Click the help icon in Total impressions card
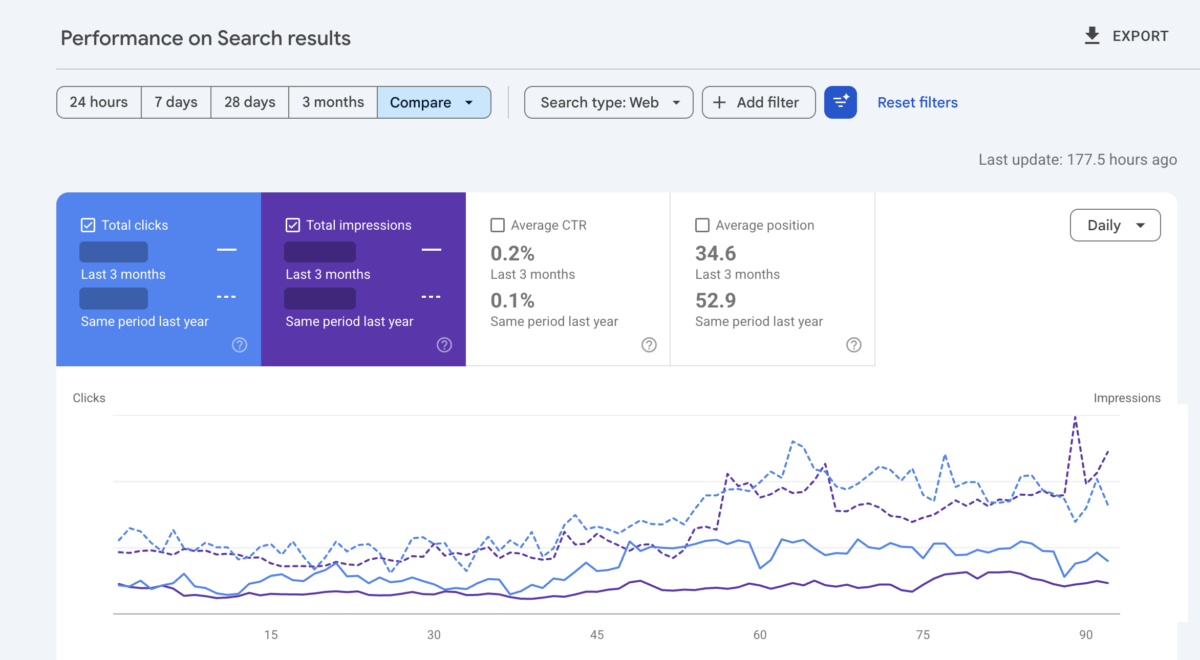Image resolution: width=1200 pixels, height=660 pixels. point(444,345)
